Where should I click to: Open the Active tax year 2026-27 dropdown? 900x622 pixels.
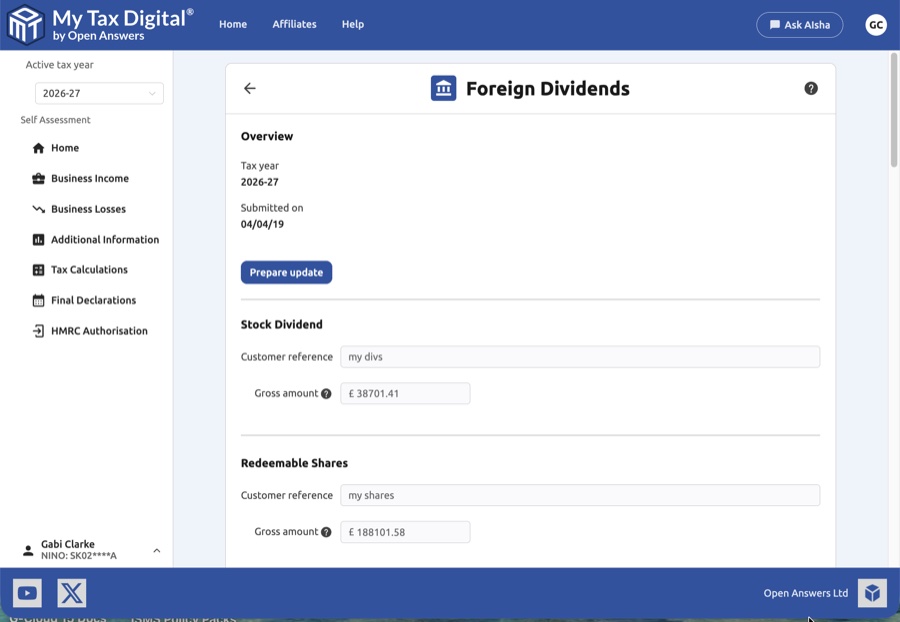[x=98, y=93]
